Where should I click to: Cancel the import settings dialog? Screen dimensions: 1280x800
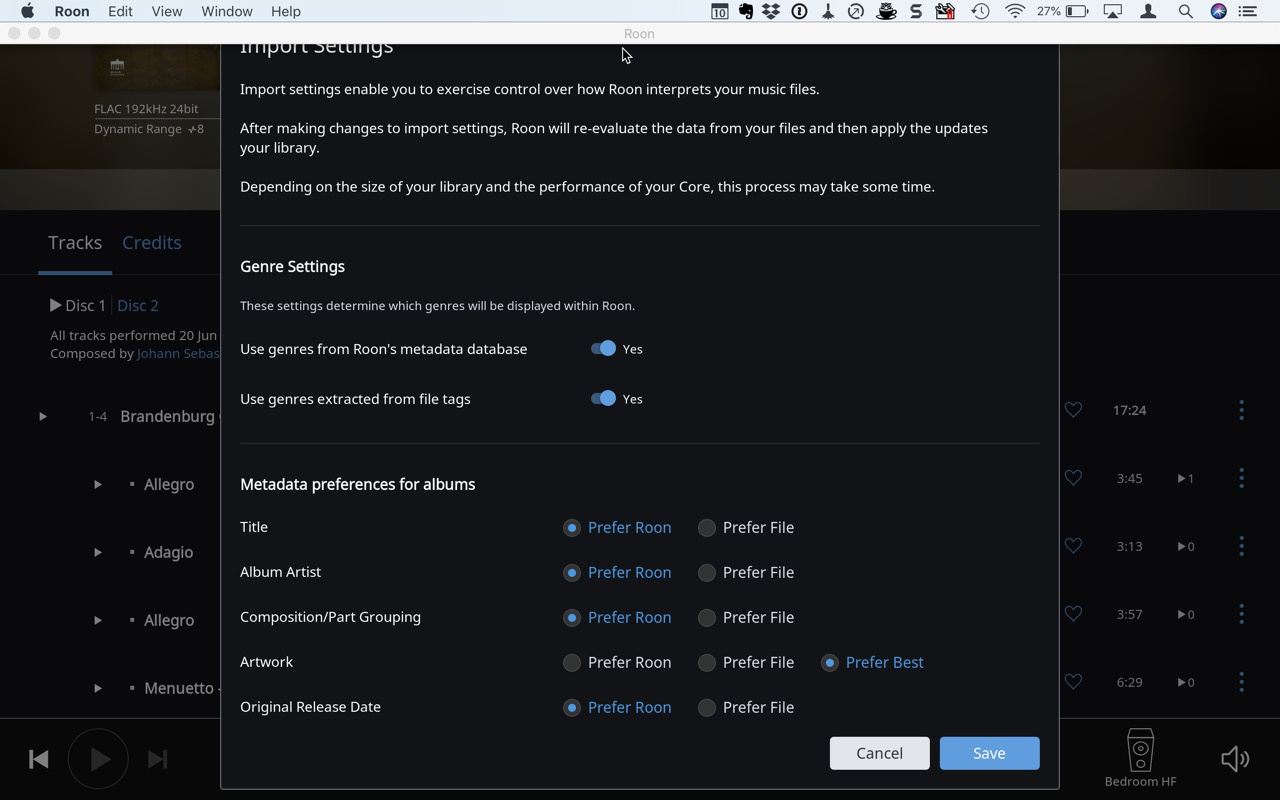pyautogui.click(x=879, y=753)
